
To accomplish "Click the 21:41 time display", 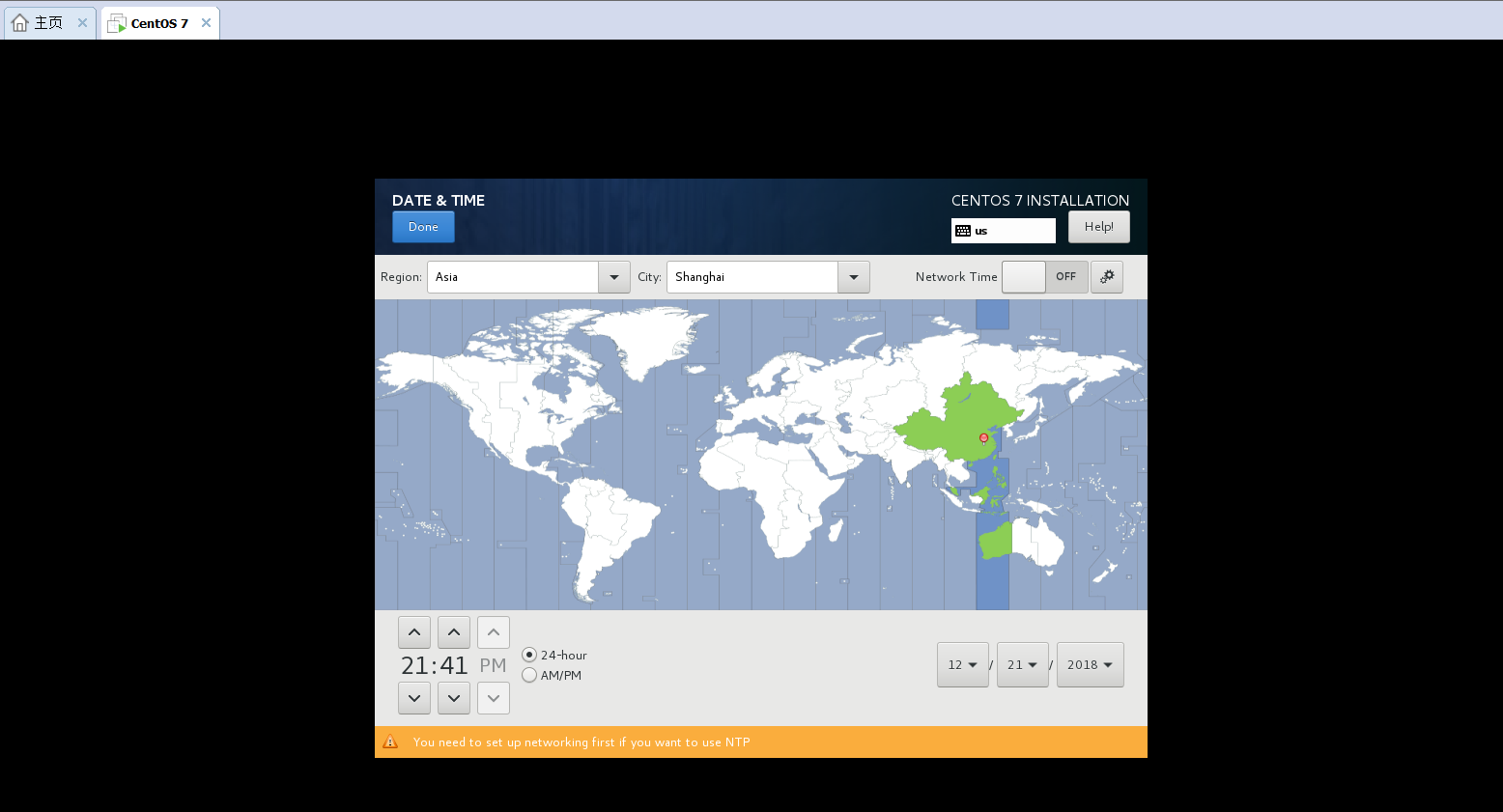I will point(435,665).
